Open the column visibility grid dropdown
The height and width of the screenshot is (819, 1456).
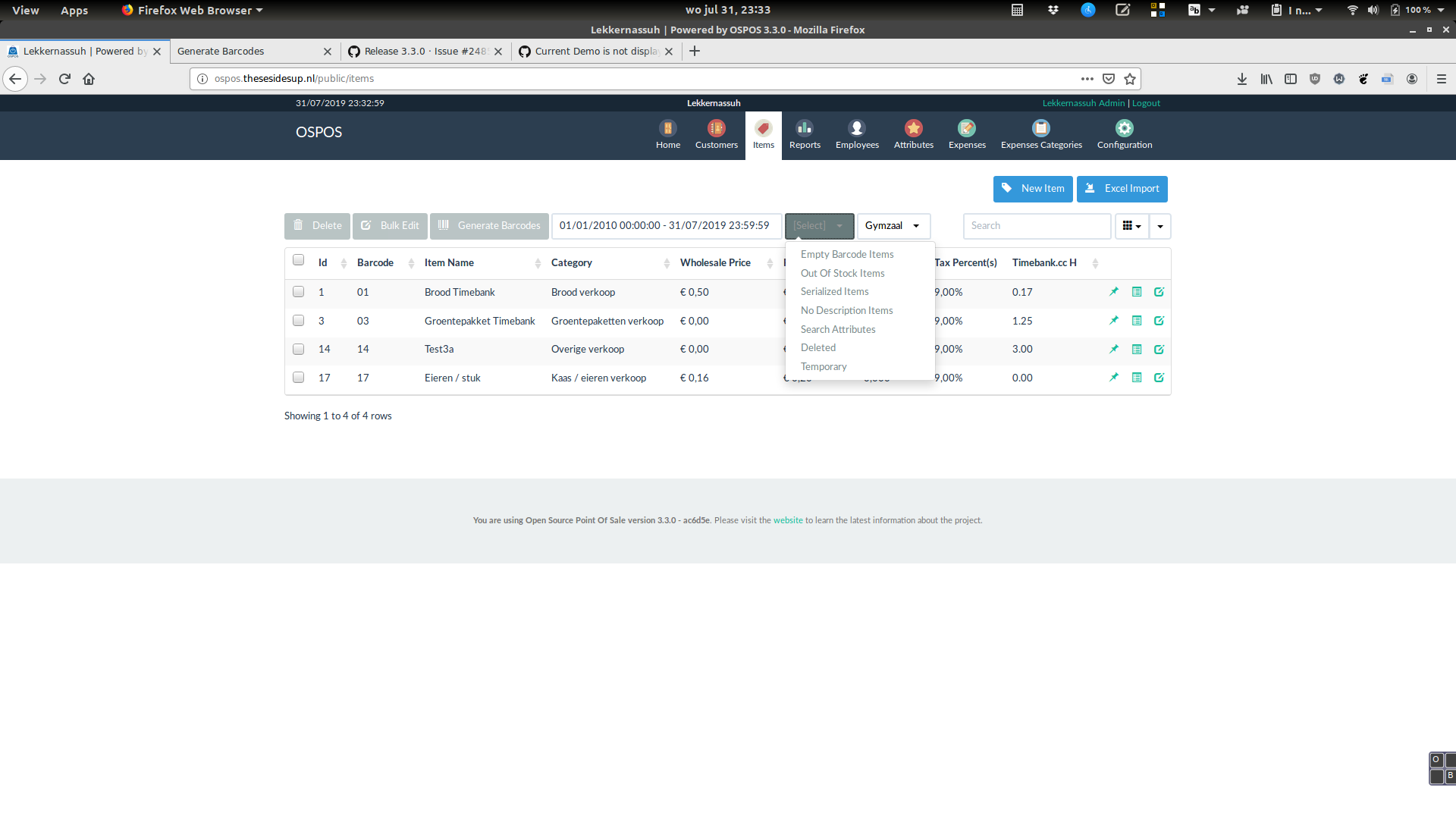coord(1131,226)
